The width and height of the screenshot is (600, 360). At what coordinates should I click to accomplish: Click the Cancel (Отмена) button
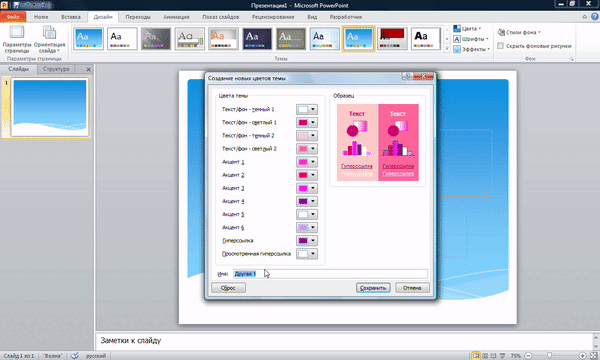coord(412,288)
